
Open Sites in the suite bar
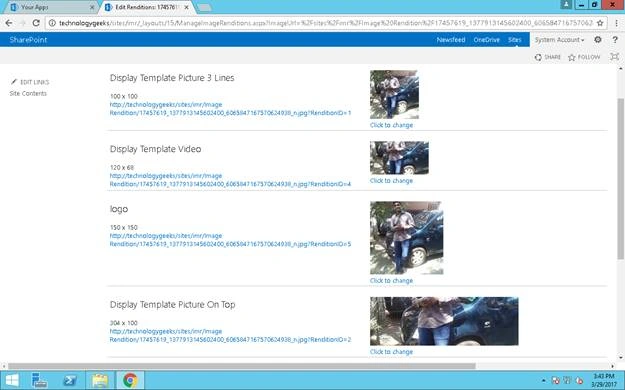point(515,39)
